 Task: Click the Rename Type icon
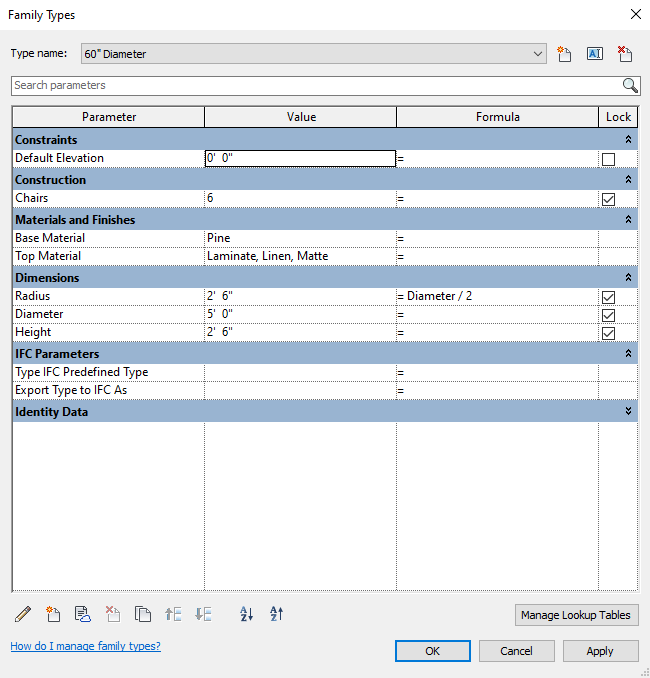pos(594,54)
